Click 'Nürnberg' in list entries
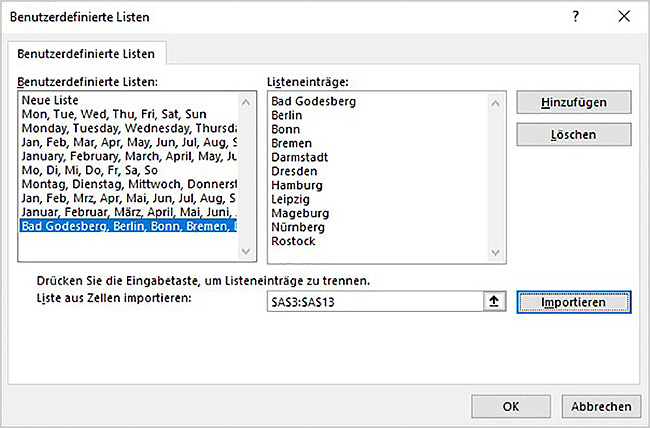 (298, 227)
